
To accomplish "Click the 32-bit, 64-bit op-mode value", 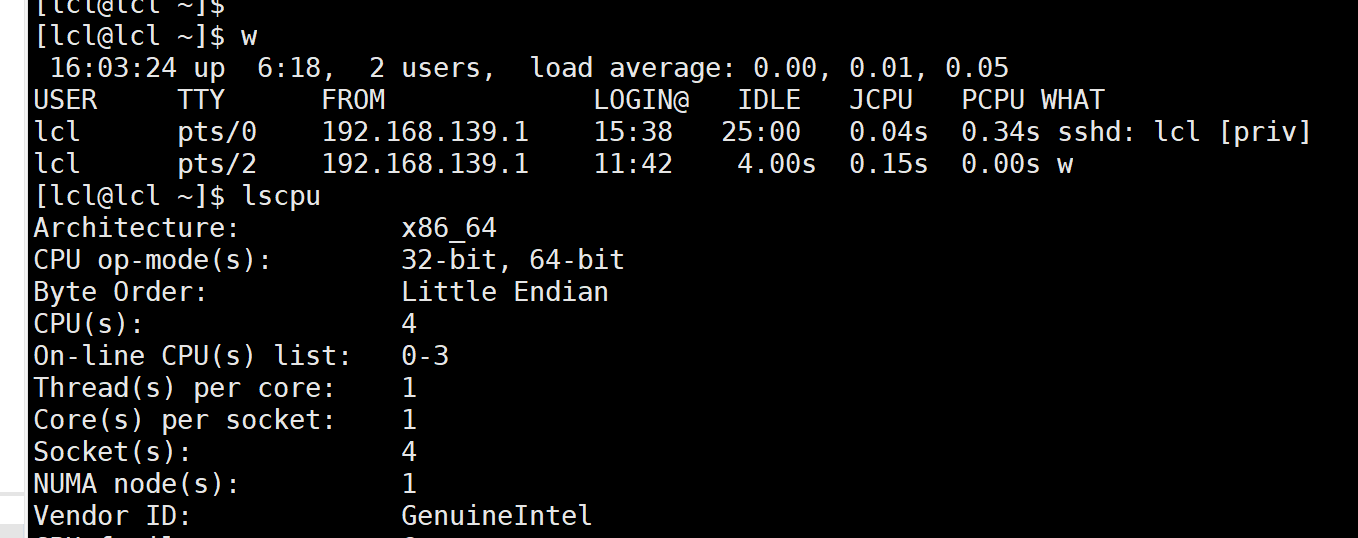I will tap(513, 260).
